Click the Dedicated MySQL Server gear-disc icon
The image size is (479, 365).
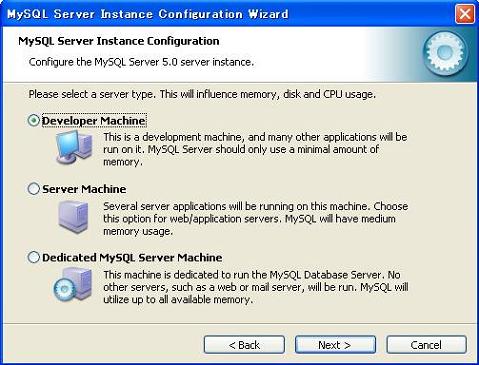point(73,284)
